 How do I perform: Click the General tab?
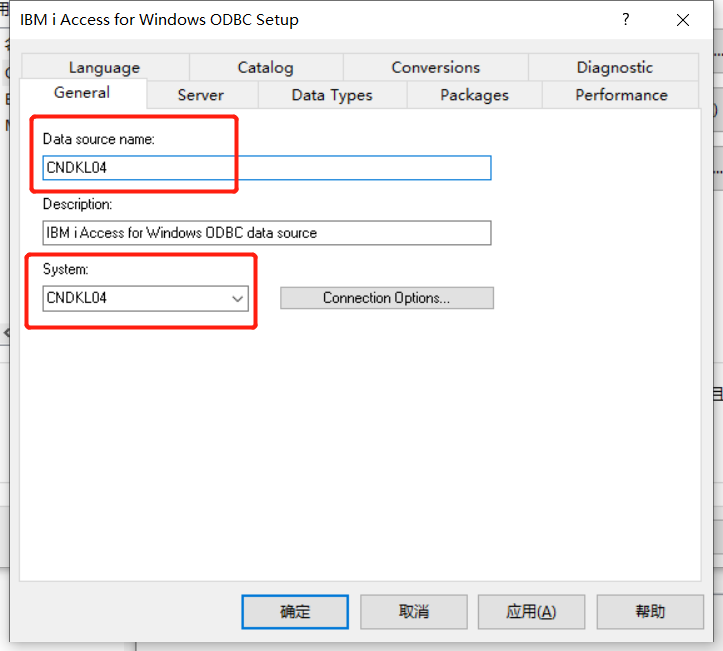pyautogui.click(x=83, y=93)
